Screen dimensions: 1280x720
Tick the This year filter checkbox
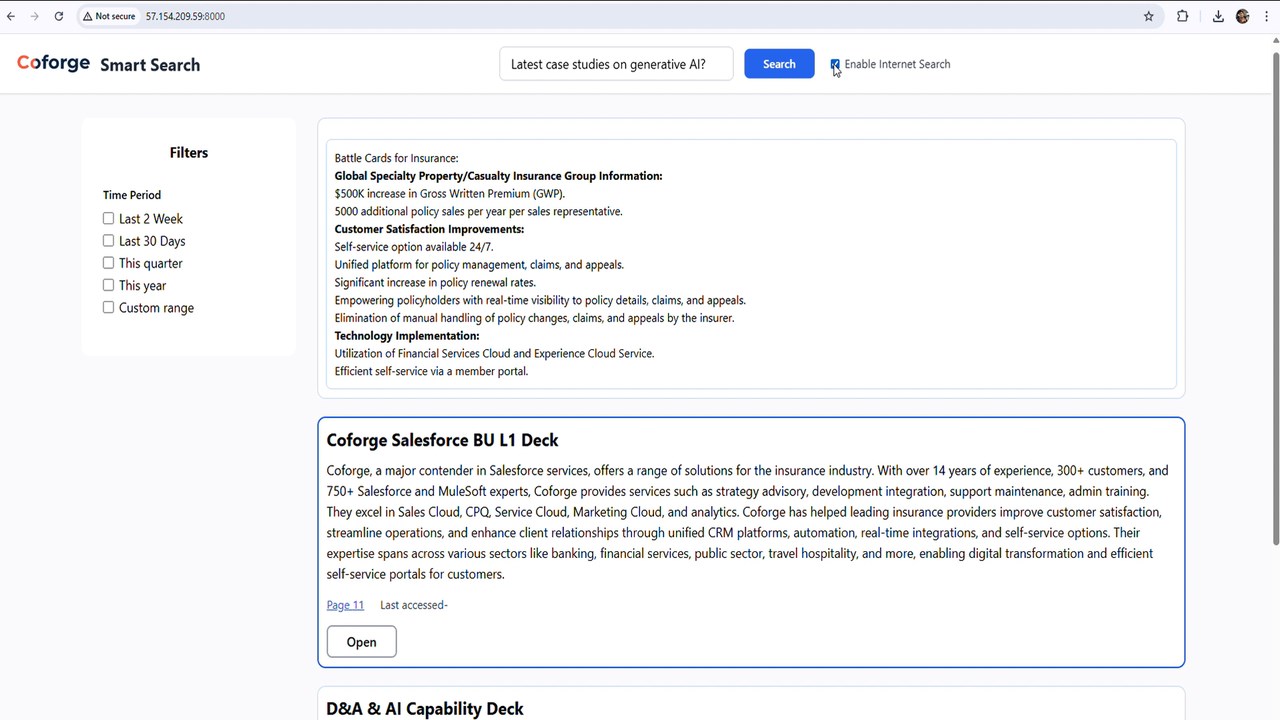108,285
